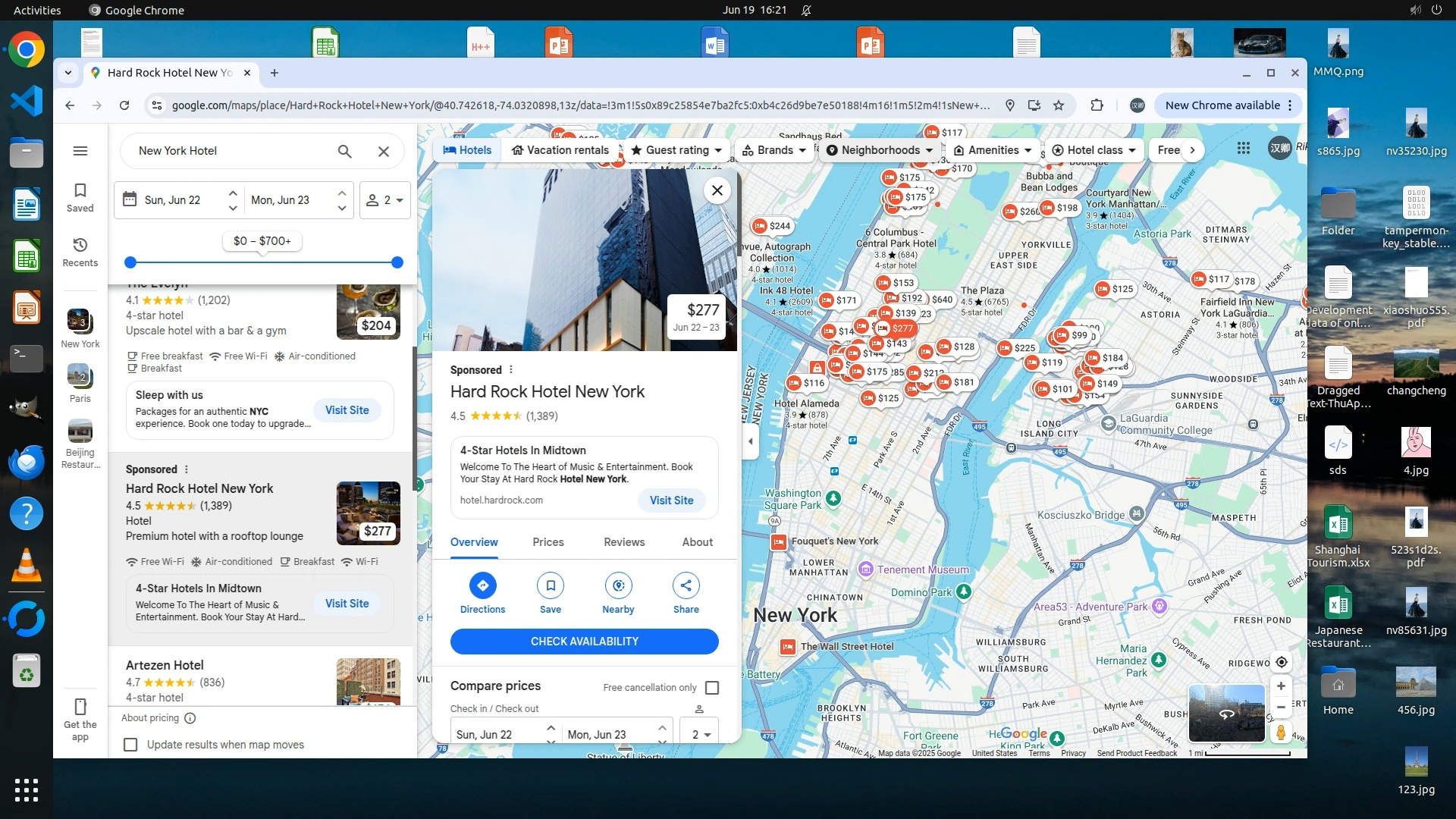Check Update results when map moves
Image resolution: width=1456 pixels, height=819 pixels.
click(x=130, y=745)
